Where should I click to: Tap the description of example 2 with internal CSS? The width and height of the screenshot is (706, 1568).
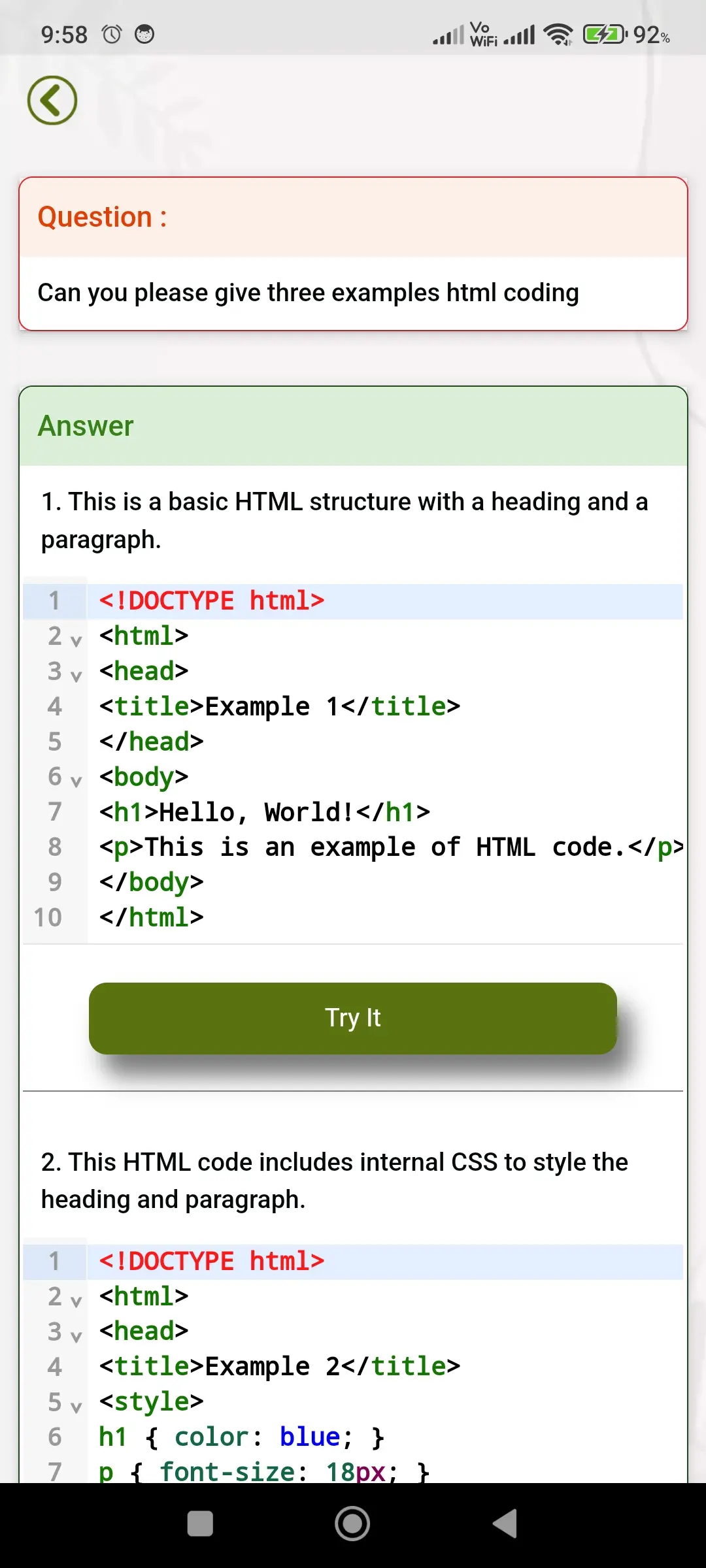pos(335,1181)
